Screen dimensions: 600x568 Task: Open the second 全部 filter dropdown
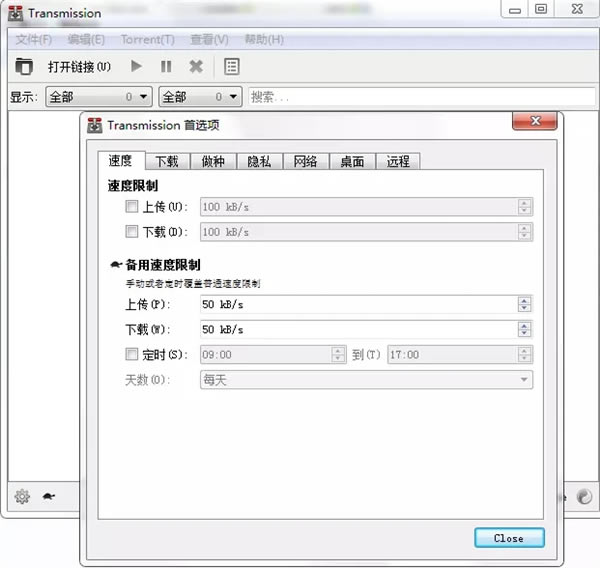[x=200, y=96]
